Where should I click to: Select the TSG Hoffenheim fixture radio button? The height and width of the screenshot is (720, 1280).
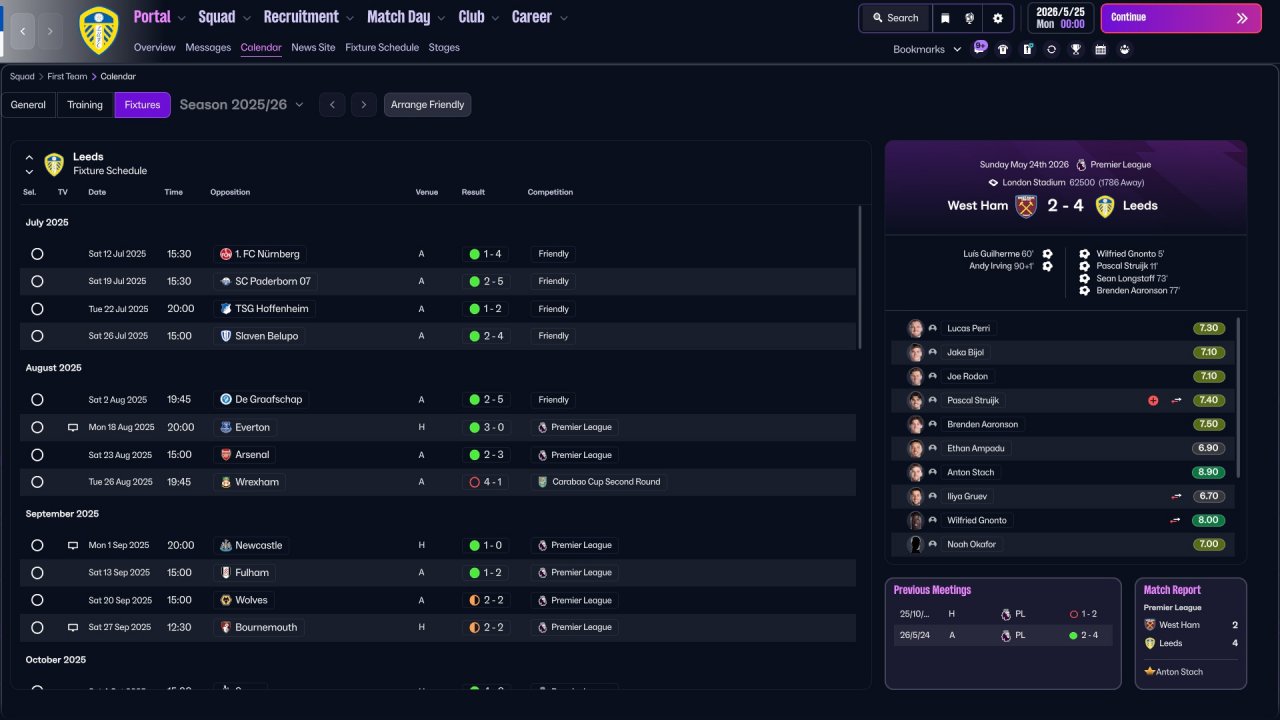[37, 309]
